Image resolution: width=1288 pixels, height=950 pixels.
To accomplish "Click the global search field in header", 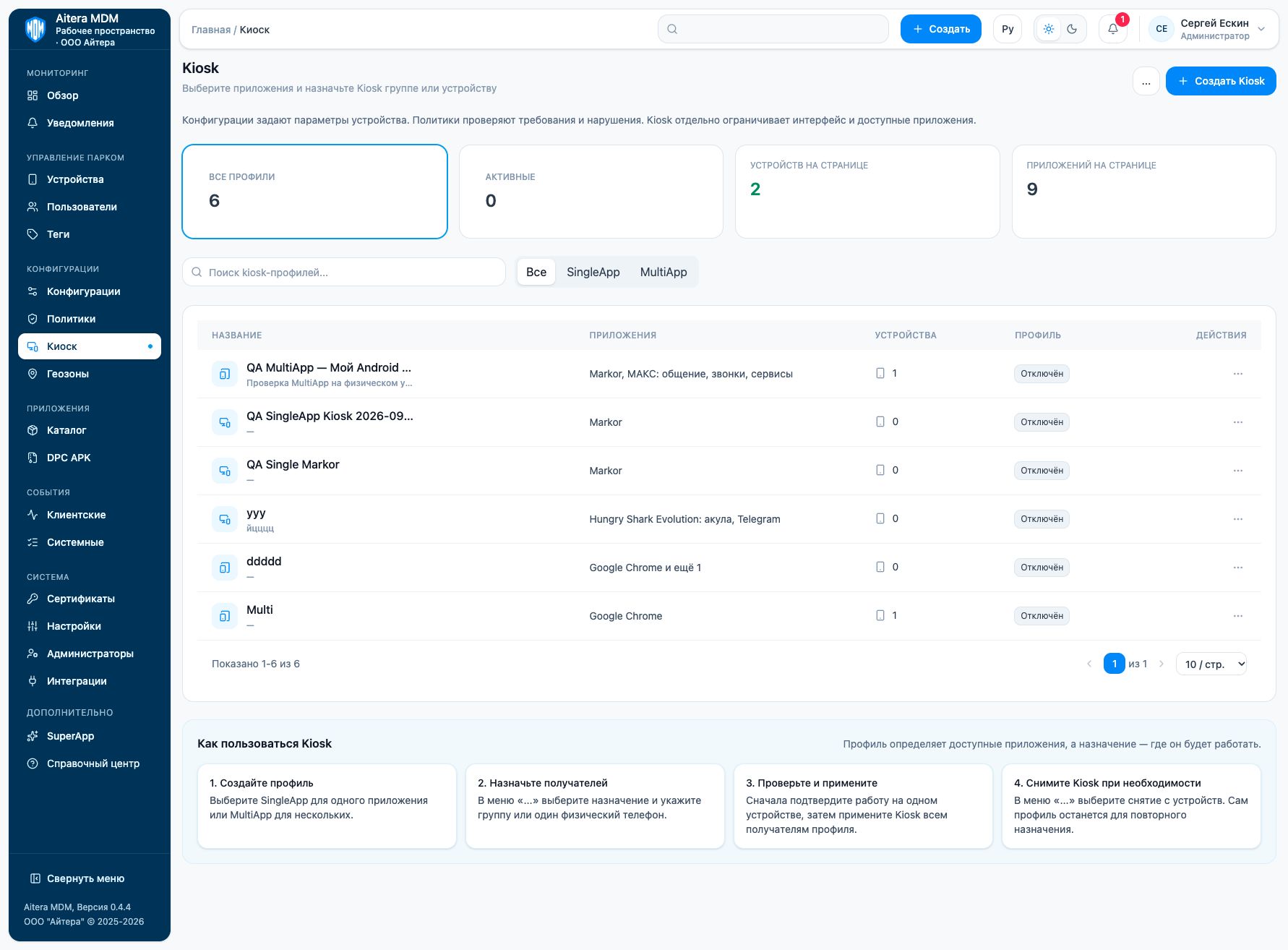I will (x=773, y=29).
